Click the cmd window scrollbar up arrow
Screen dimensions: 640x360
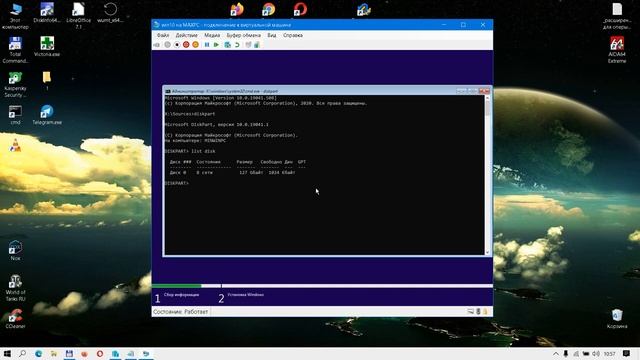coord(487,98)
